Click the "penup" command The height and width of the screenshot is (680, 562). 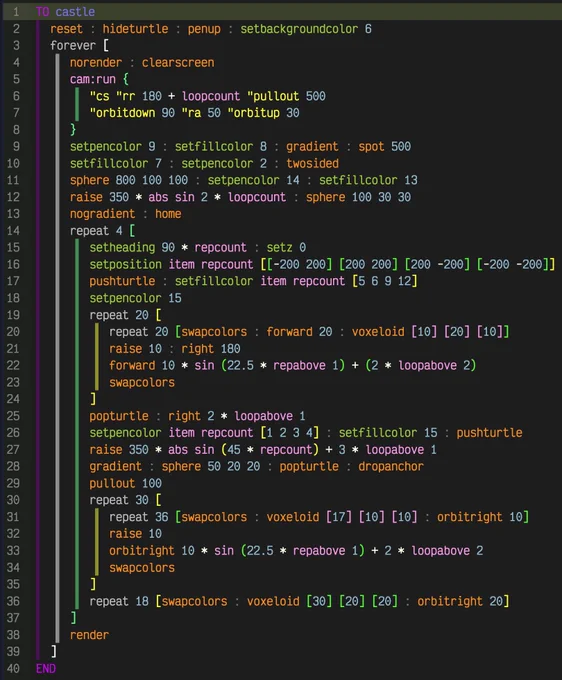tap(204, 29)
